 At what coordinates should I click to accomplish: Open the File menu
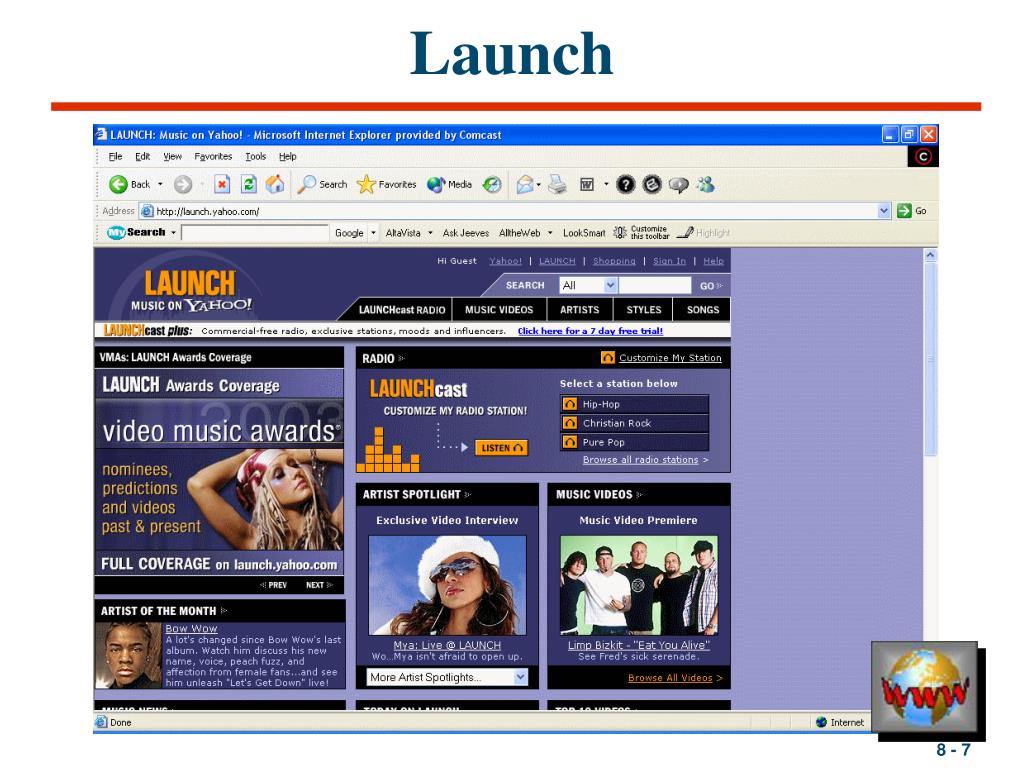115,157
